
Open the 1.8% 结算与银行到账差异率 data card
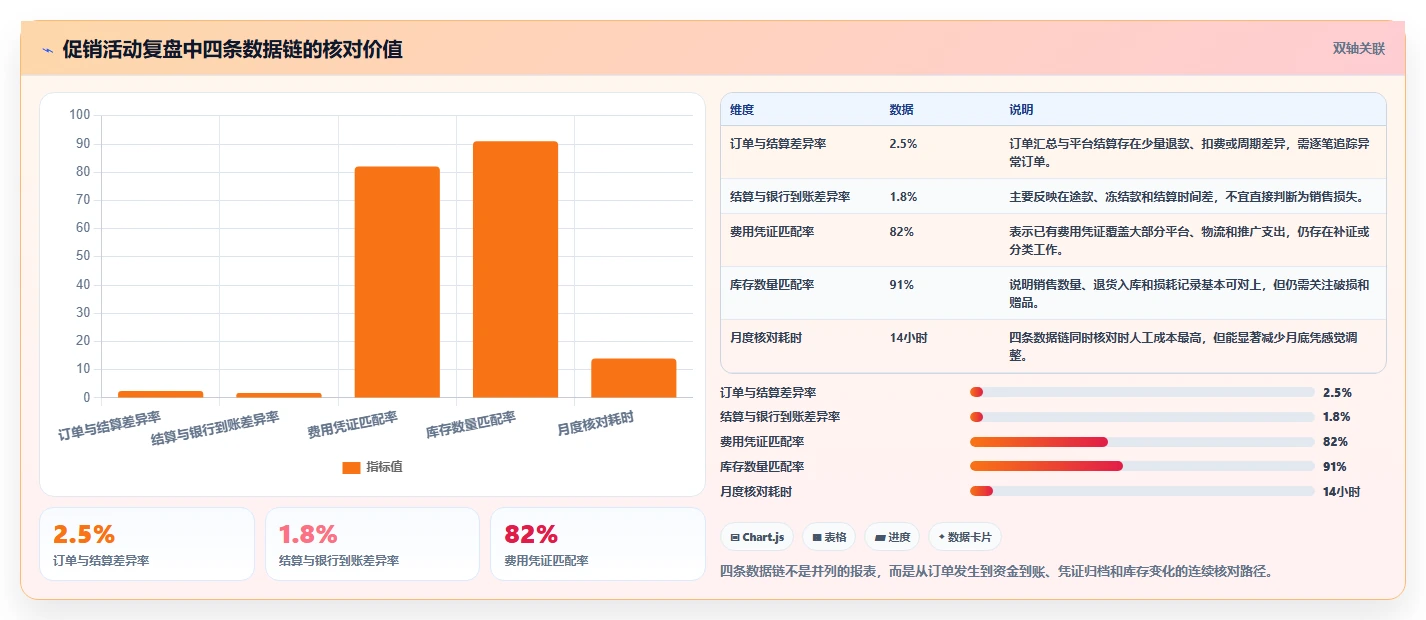tap(372, 544)
